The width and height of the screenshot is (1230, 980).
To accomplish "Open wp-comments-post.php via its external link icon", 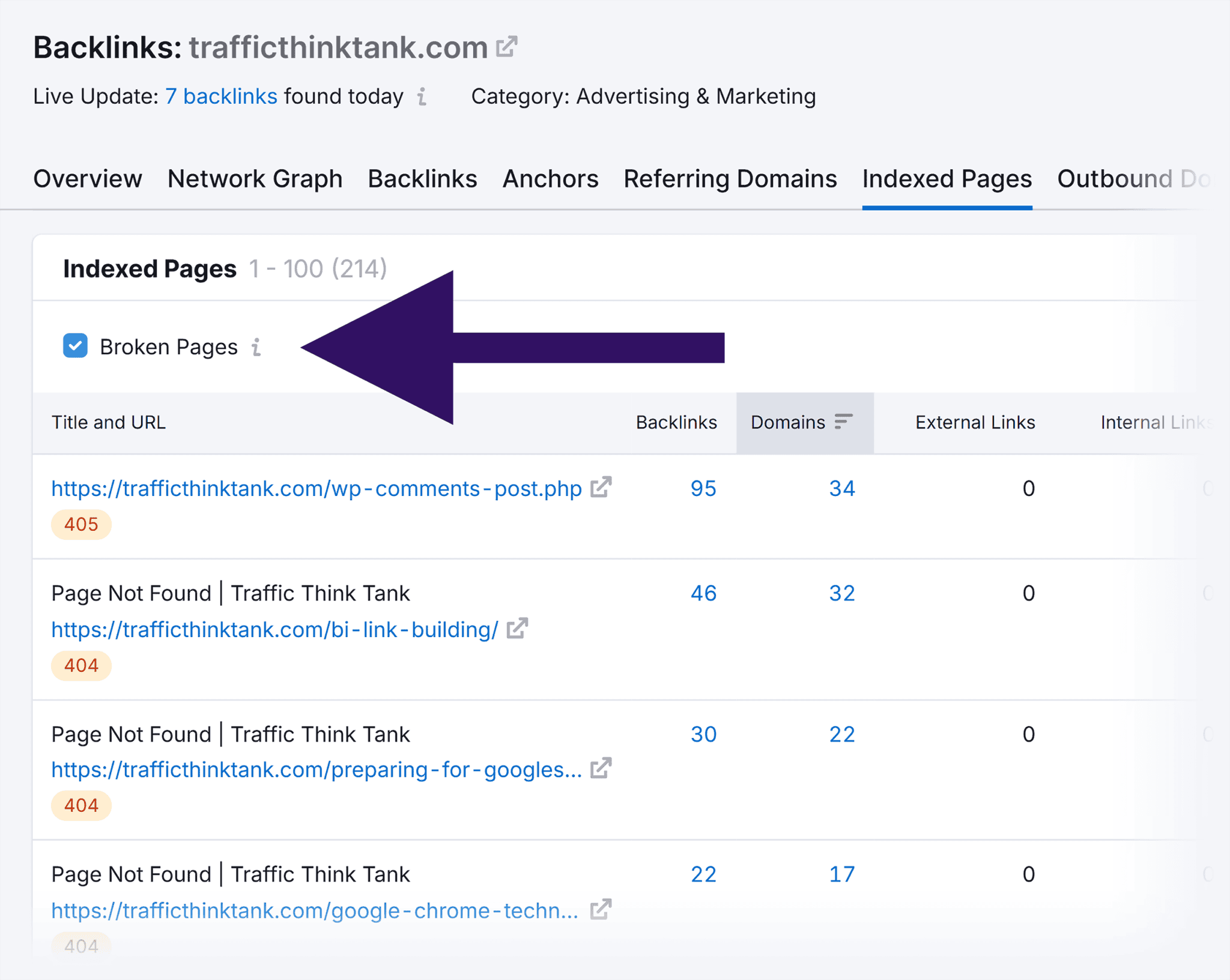I will click(x=601, y=488).
